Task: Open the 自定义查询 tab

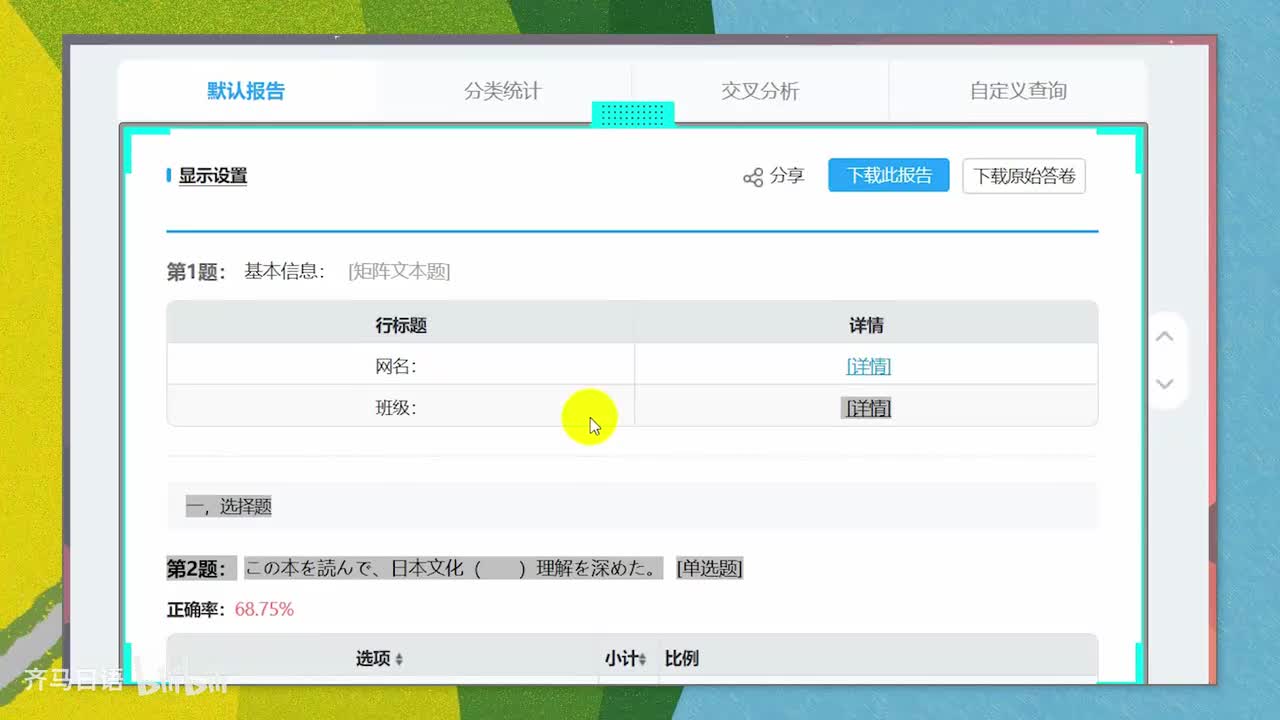Action: pos(1018,91)
